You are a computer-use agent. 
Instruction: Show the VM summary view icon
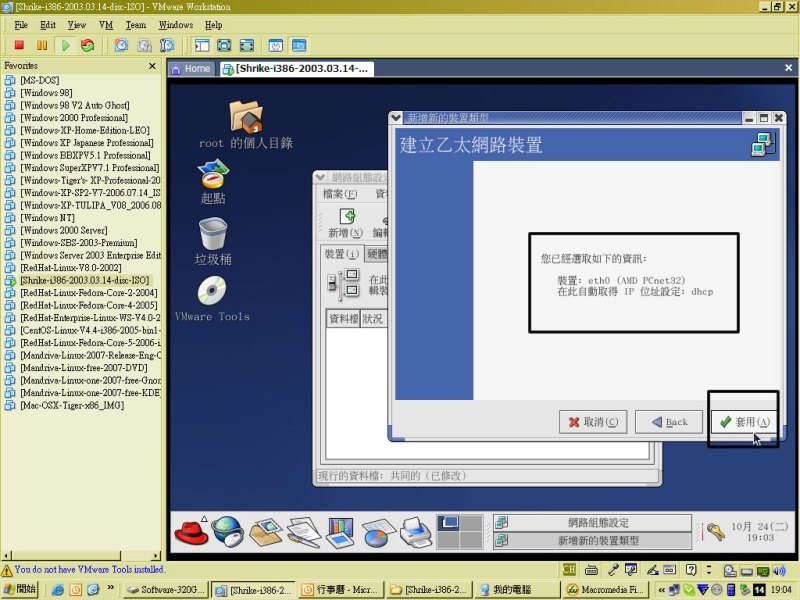pyautogui.click(x=276, y=45)
